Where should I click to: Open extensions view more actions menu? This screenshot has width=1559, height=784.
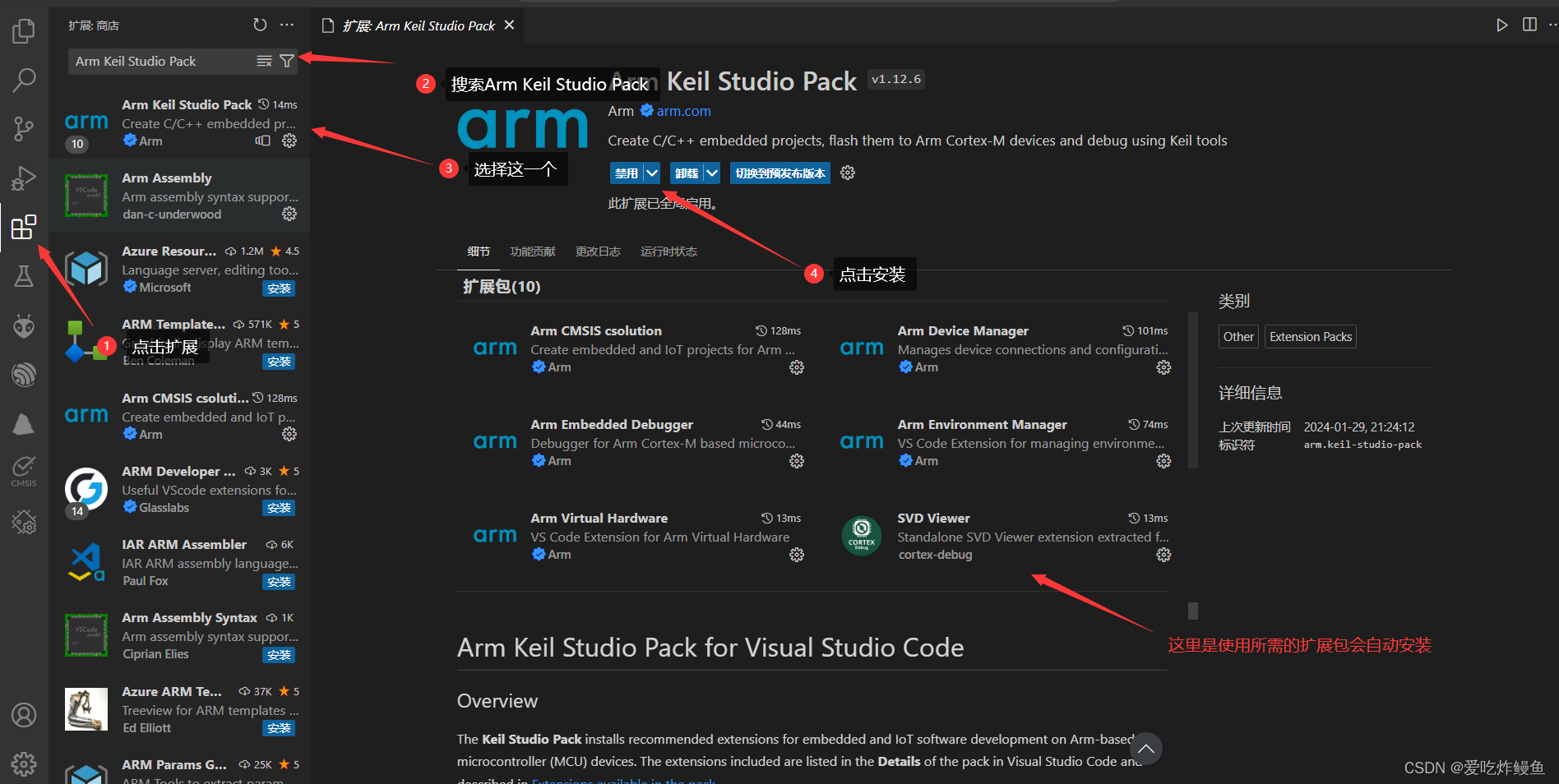(286, 25)
